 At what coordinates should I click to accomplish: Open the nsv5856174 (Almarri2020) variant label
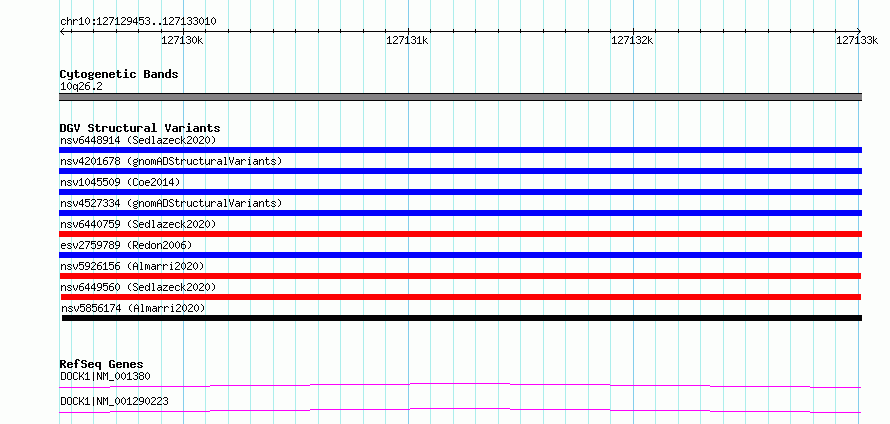pyautogui.click(x=133, y=308)
